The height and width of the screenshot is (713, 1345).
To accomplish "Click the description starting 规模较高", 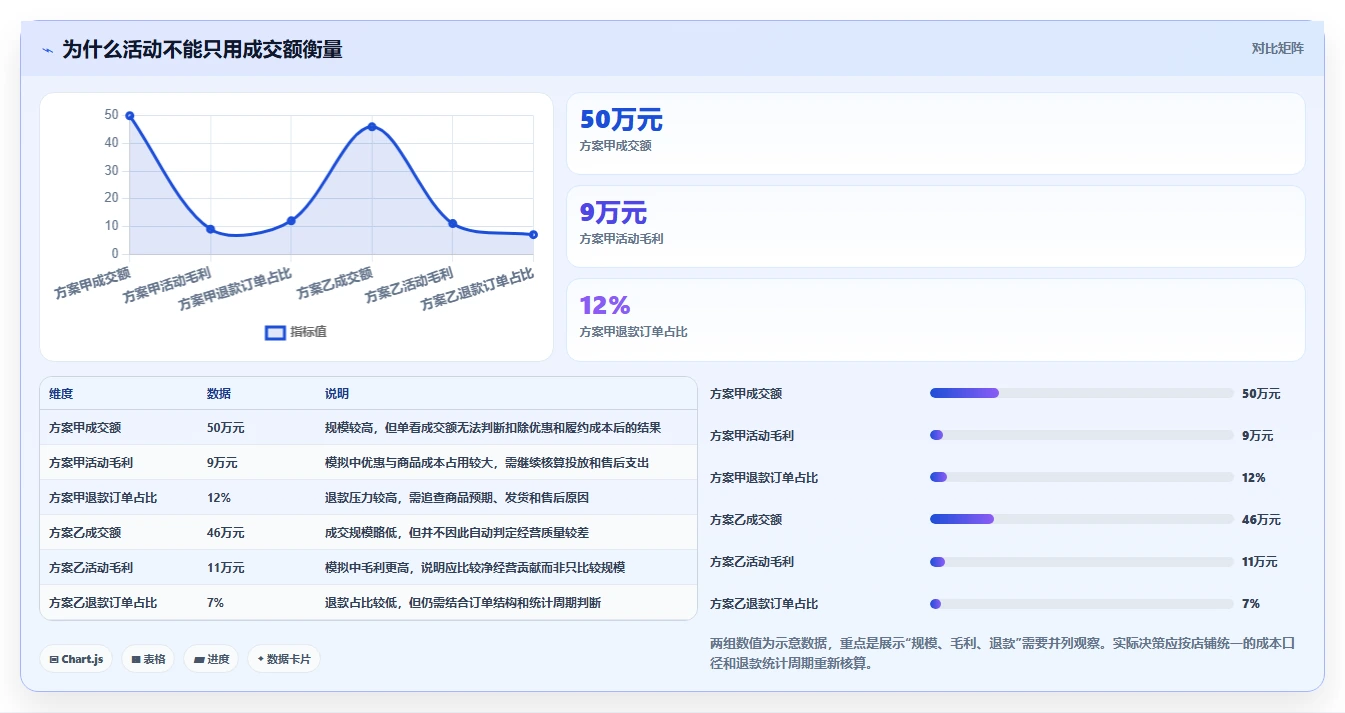I will pos(493,427).
